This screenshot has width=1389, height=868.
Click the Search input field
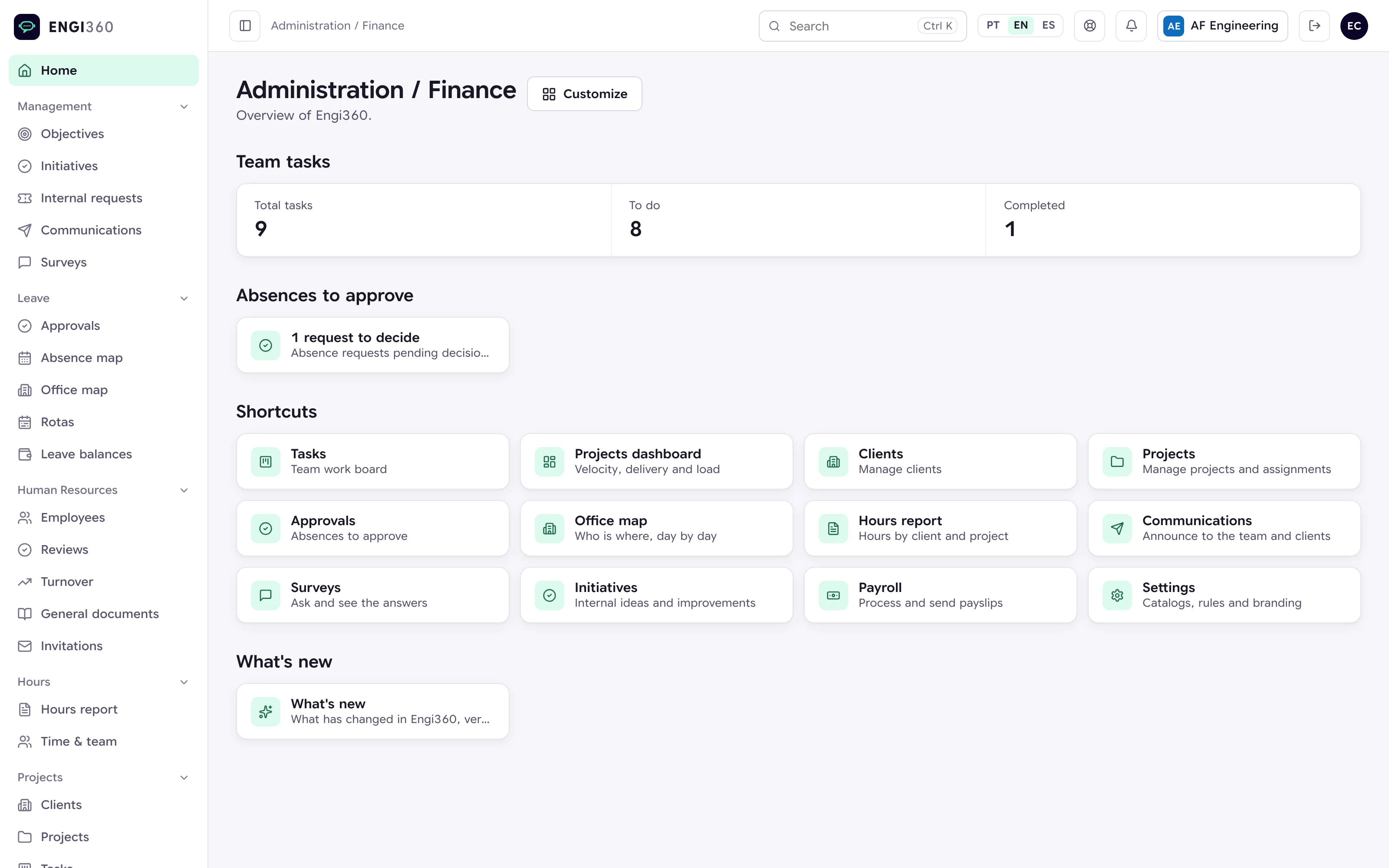[x=862, y=26]
